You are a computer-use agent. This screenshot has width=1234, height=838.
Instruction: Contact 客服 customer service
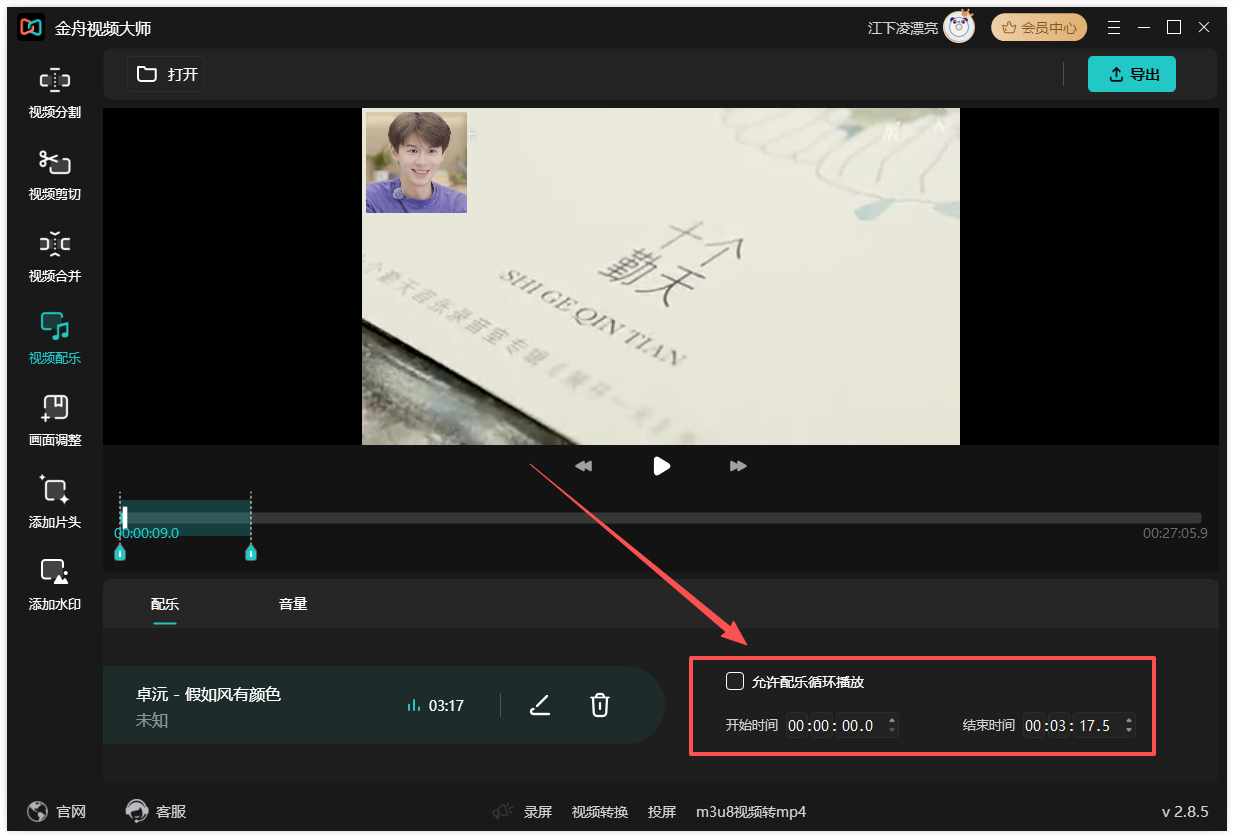pos(156,812)
